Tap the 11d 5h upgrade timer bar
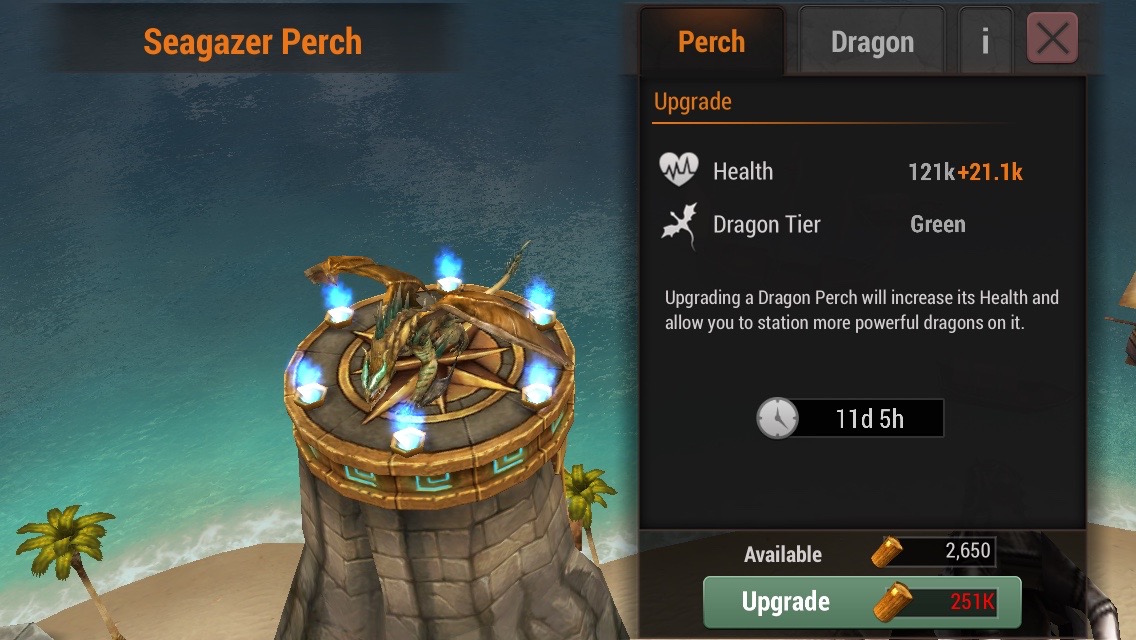1136x640 pixels. (851, 418)
